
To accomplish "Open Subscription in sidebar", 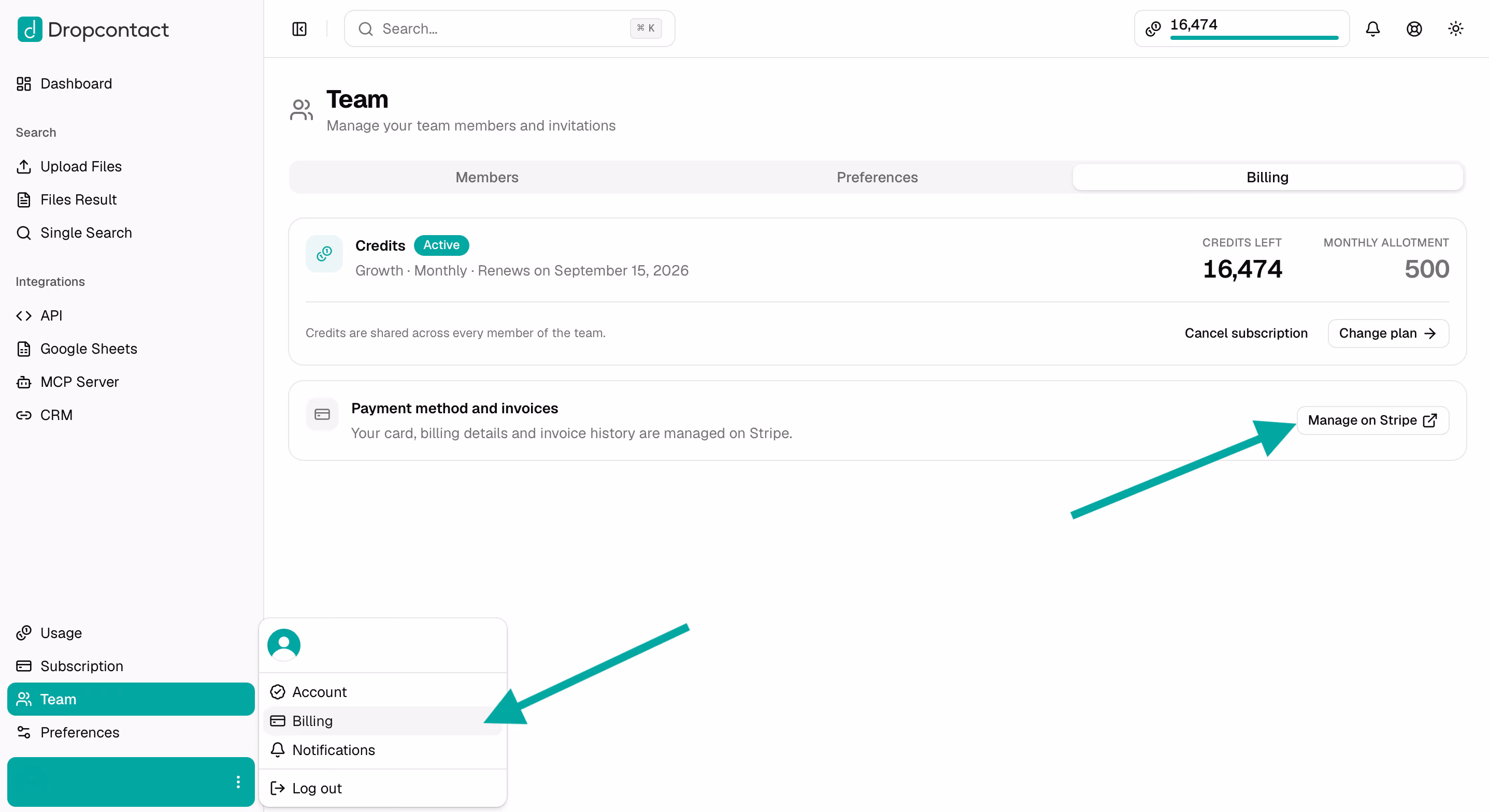I will (x=131, y=666).
